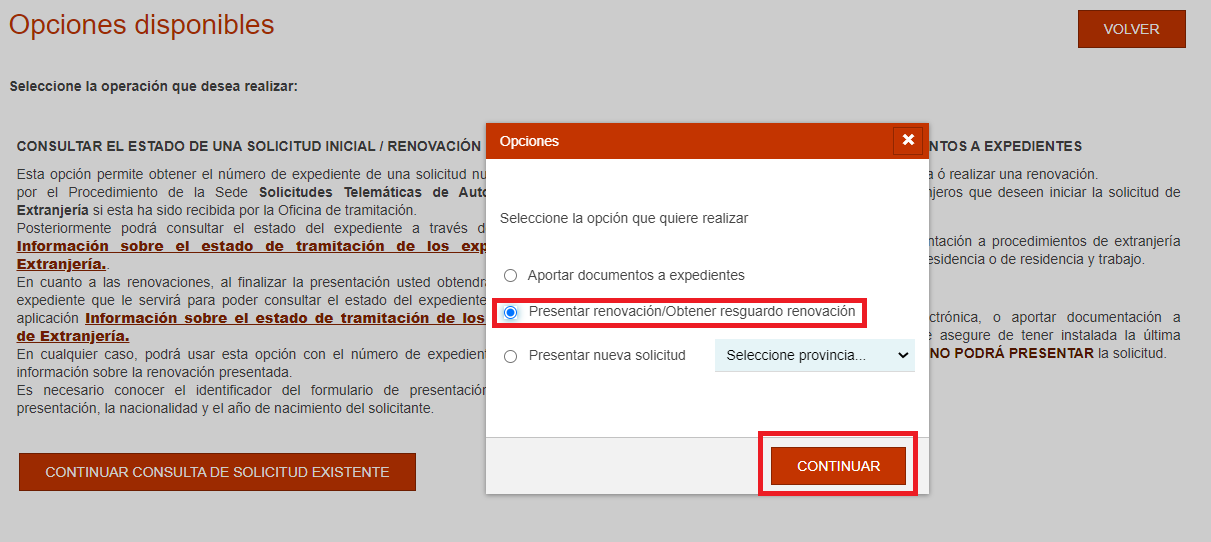Click the 'NO PODRÁ PRESENTAR' bold text
This screenshot has width=1211, height=542.
point(1011,354)
